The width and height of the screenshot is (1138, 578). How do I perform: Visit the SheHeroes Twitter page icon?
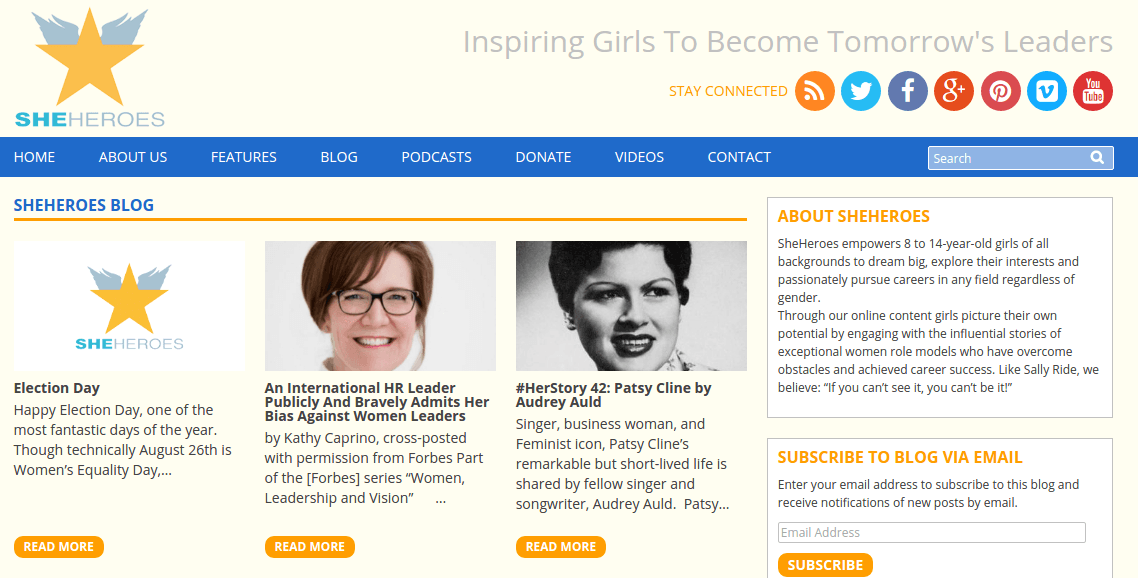click(x=861, y=91)
